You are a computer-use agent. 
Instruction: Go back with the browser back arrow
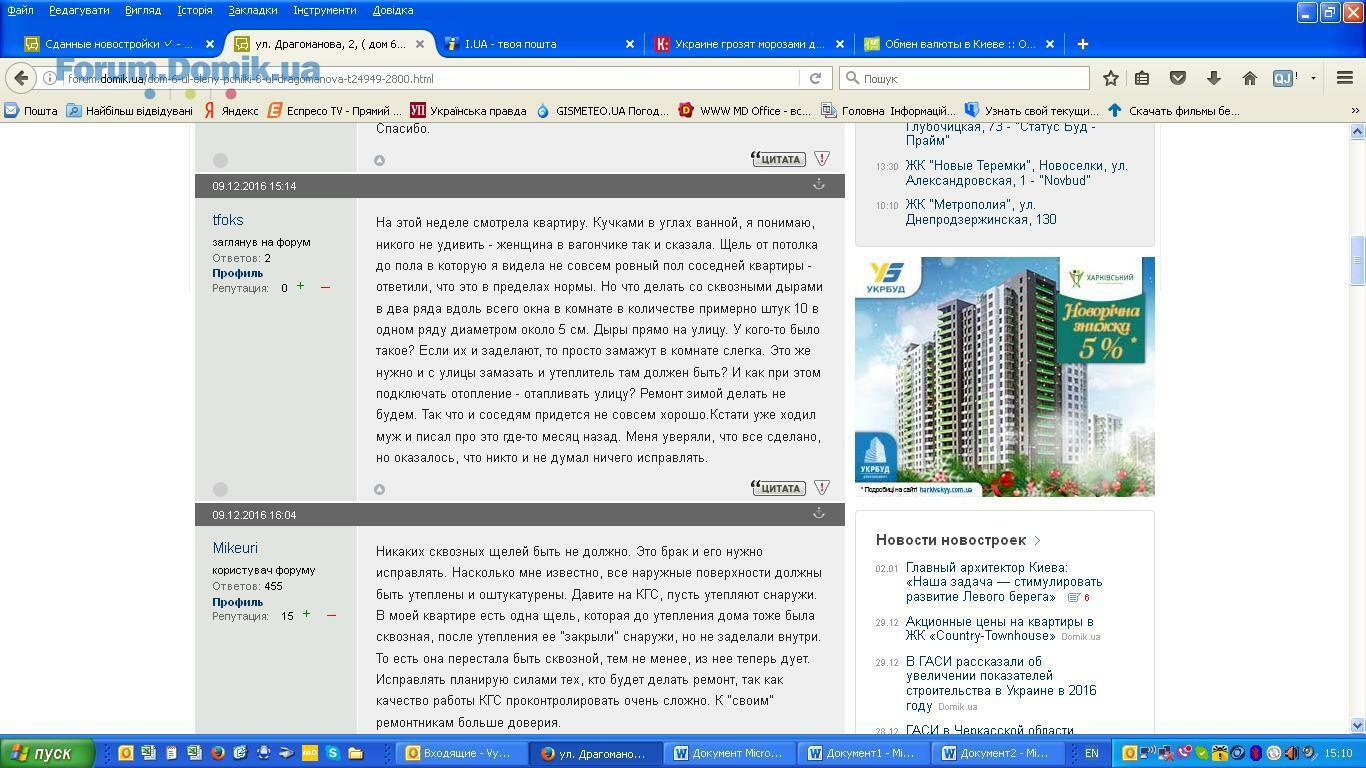coord(22,78)
